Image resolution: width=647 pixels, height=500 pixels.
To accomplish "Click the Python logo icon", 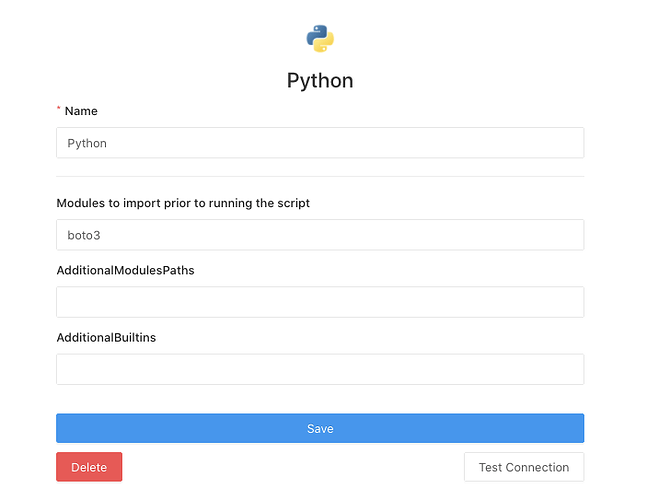I will click(320, 39).
